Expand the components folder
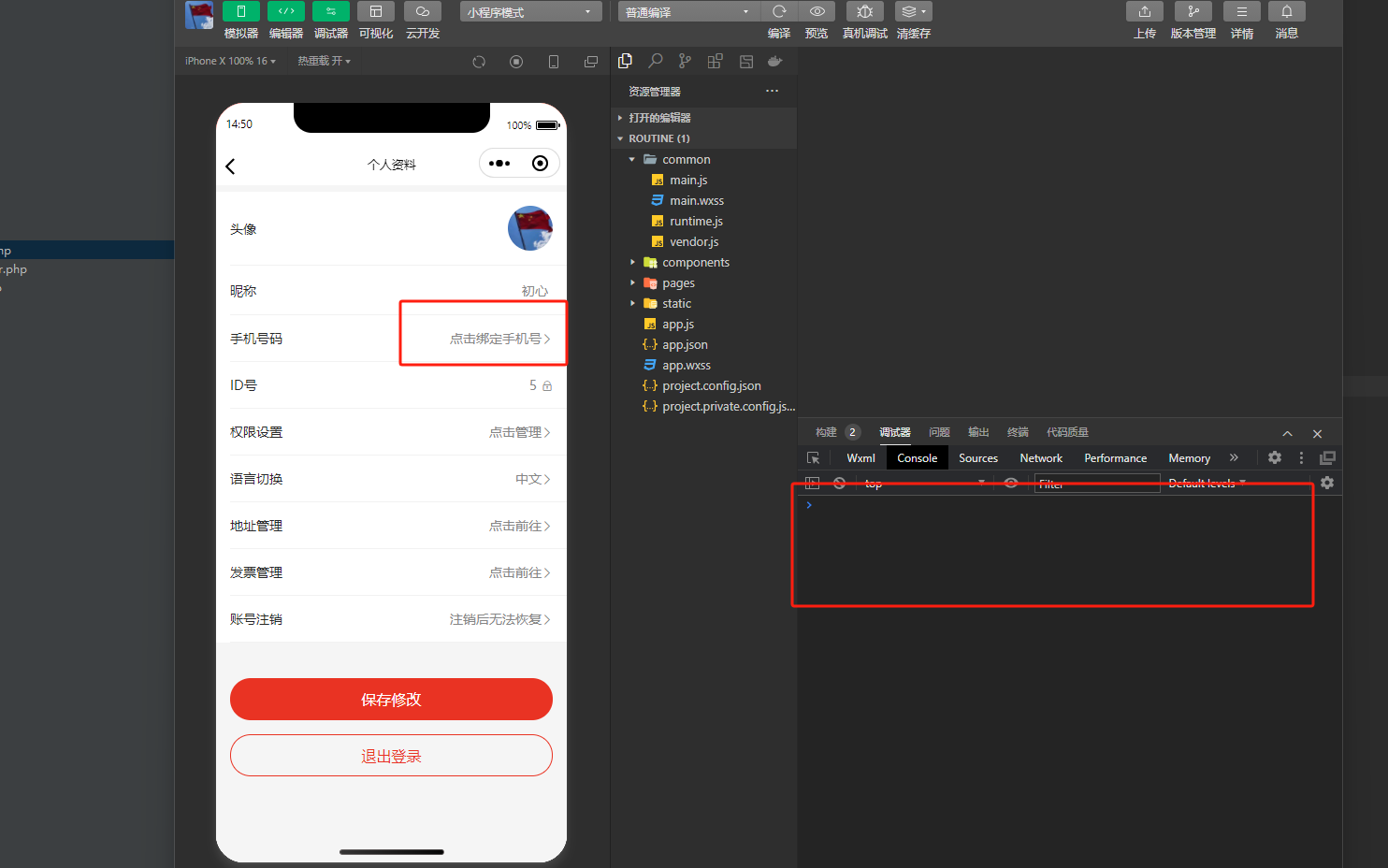Image resolution: width=1388 pixels, height=868 pixels. [x=703, y=263]
